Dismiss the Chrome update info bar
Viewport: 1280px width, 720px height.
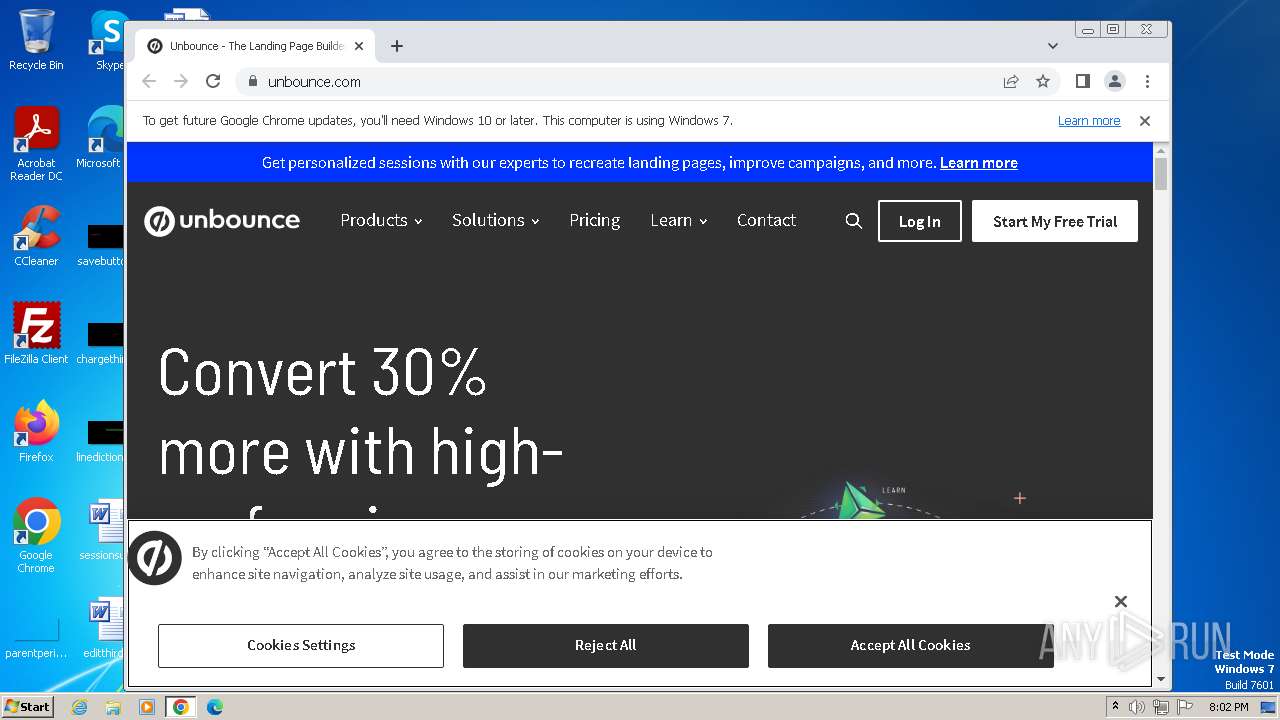coord(1145,121)
